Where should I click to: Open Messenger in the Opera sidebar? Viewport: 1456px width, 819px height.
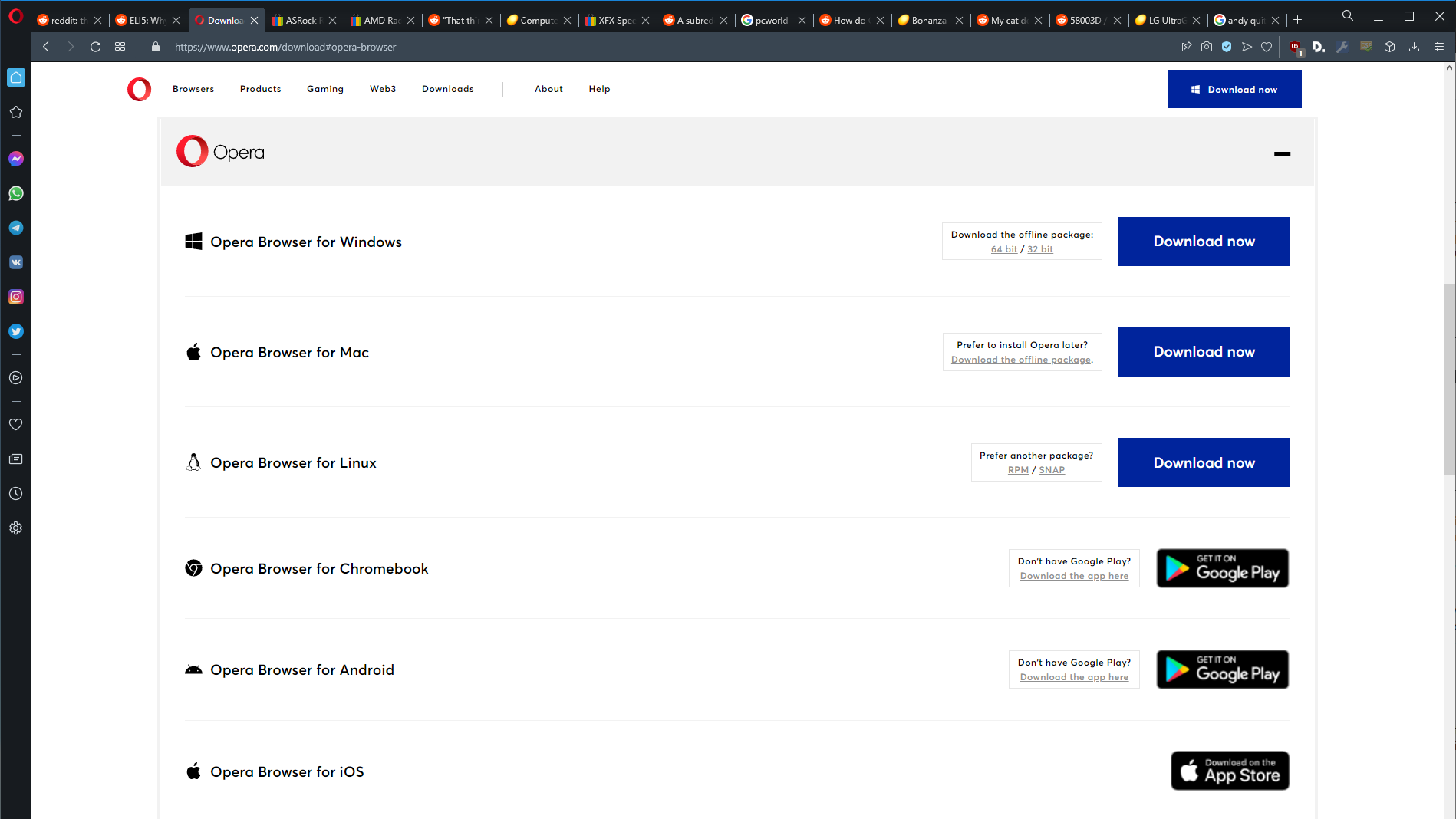(x=16, y=159)
